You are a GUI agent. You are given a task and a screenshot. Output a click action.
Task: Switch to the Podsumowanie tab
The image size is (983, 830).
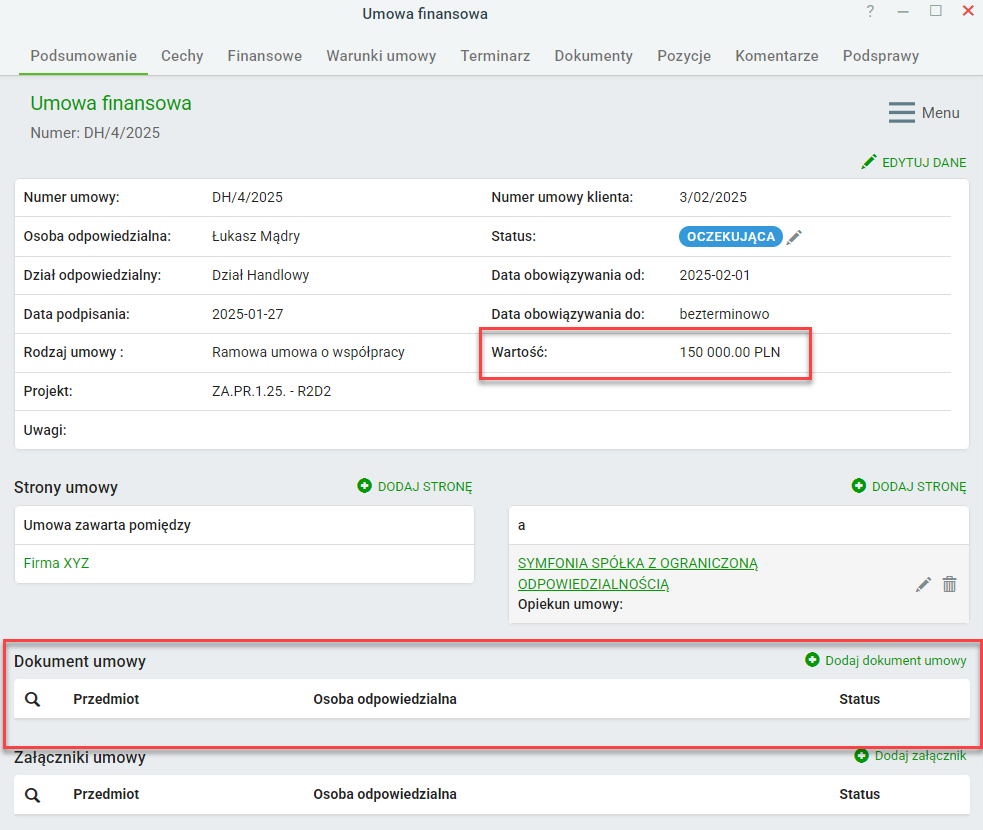[x=83, y=56]
